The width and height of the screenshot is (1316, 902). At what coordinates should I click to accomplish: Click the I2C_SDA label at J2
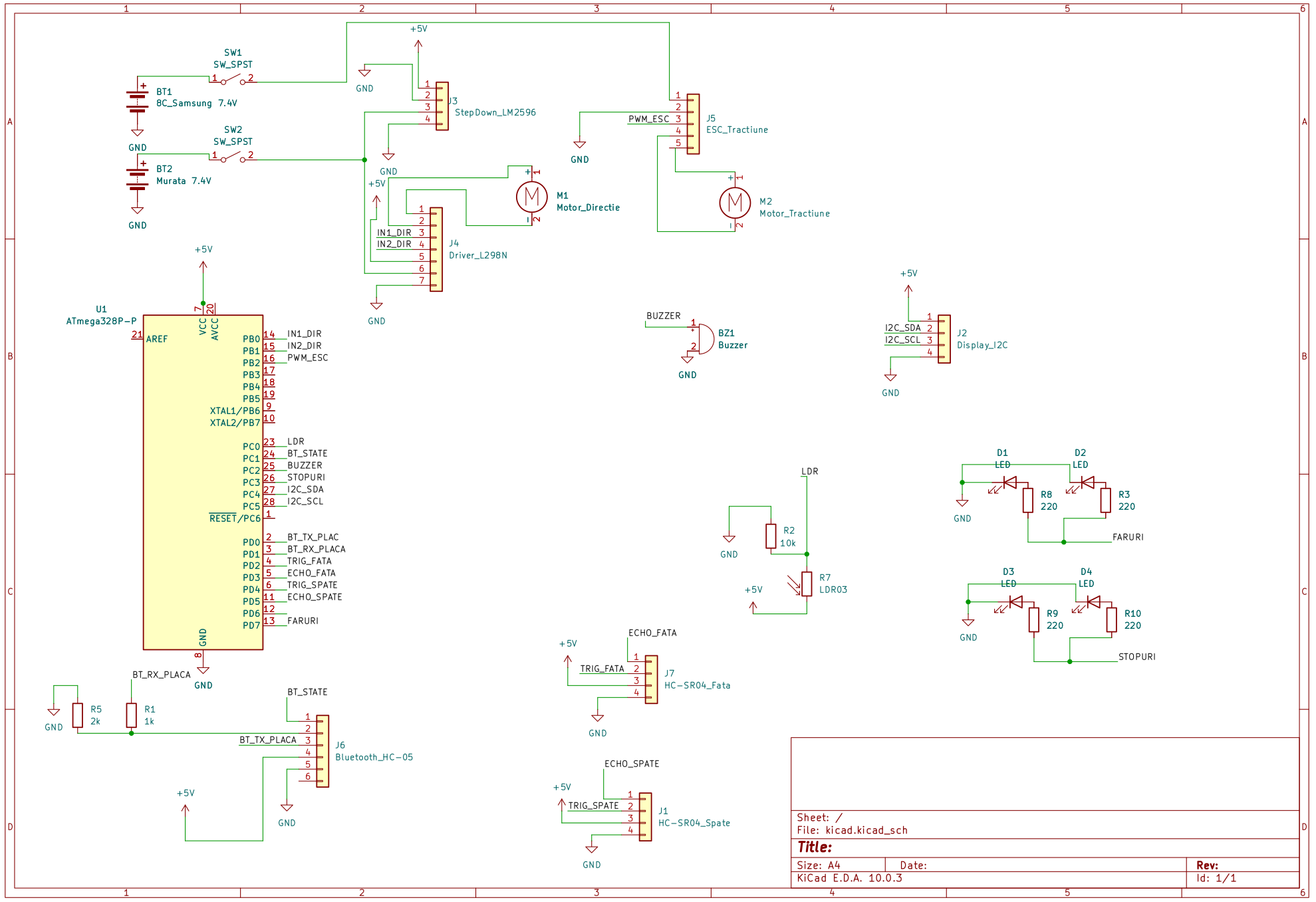click(902, 328)
